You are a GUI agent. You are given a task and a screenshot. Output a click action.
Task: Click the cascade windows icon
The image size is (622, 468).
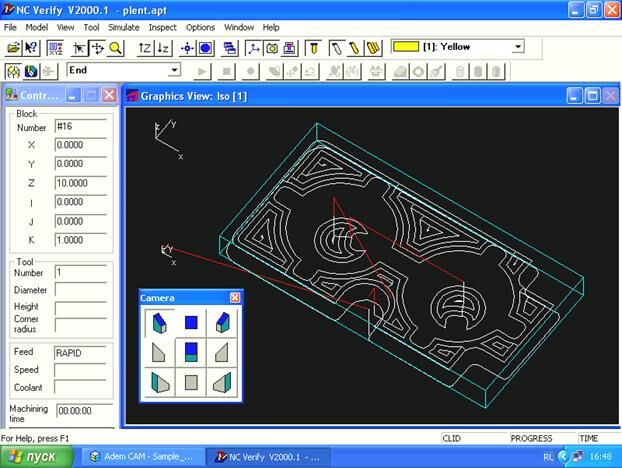pos(230,48)
